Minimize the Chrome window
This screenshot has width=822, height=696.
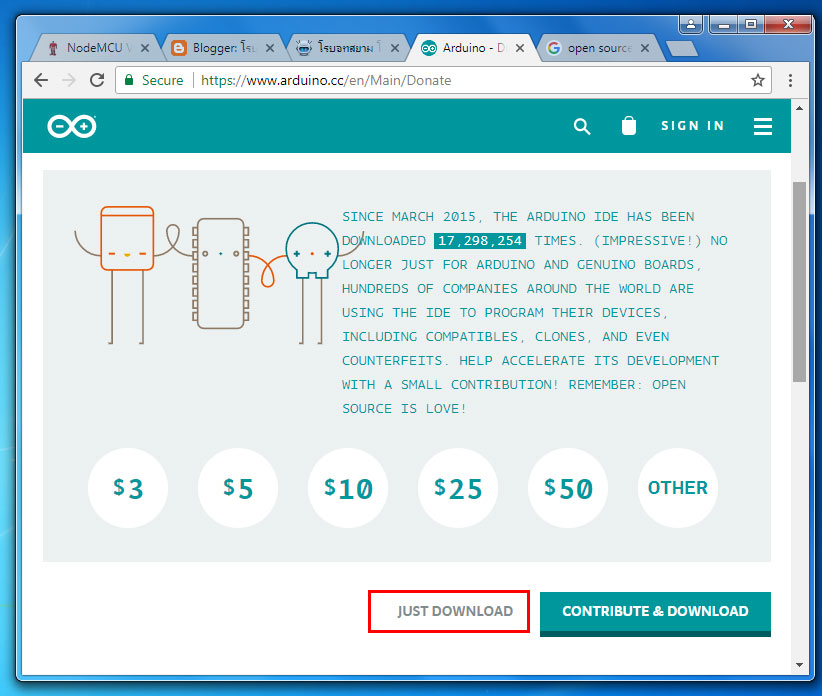[x=723, y=24]
